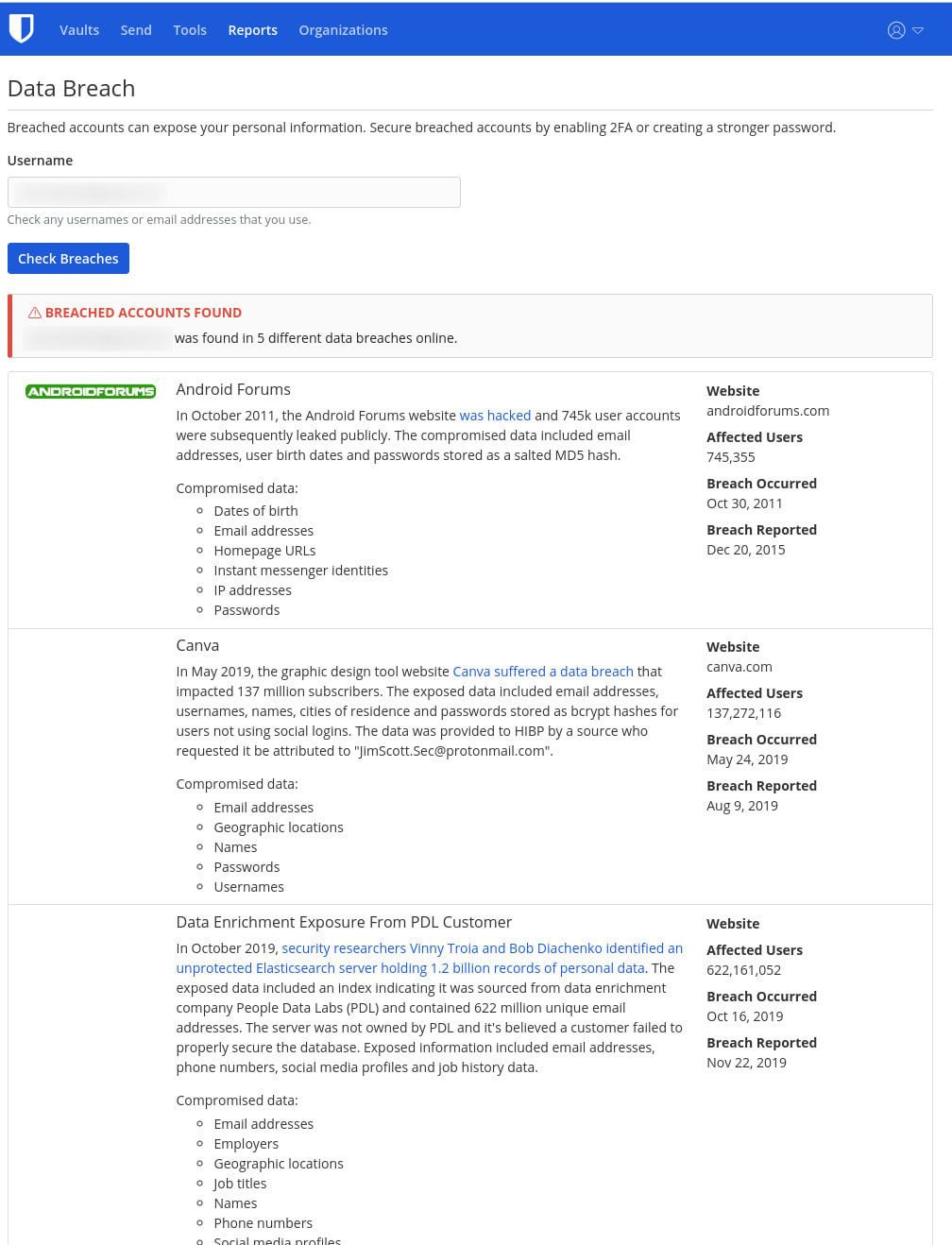The height and width of the screenshot is (1245, 952).
Task: Click the date Dec 20, 2015
Action: point(746,550)
